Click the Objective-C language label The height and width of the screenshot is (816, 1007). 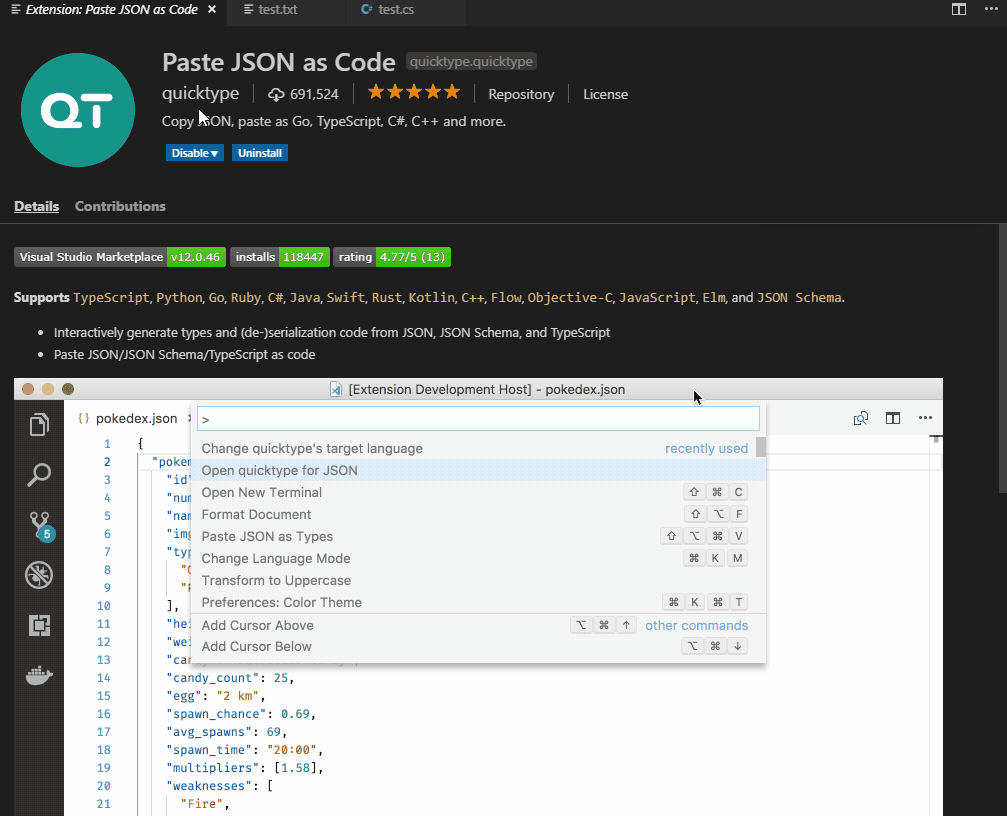pyautogui.click(x=570, y=297)
